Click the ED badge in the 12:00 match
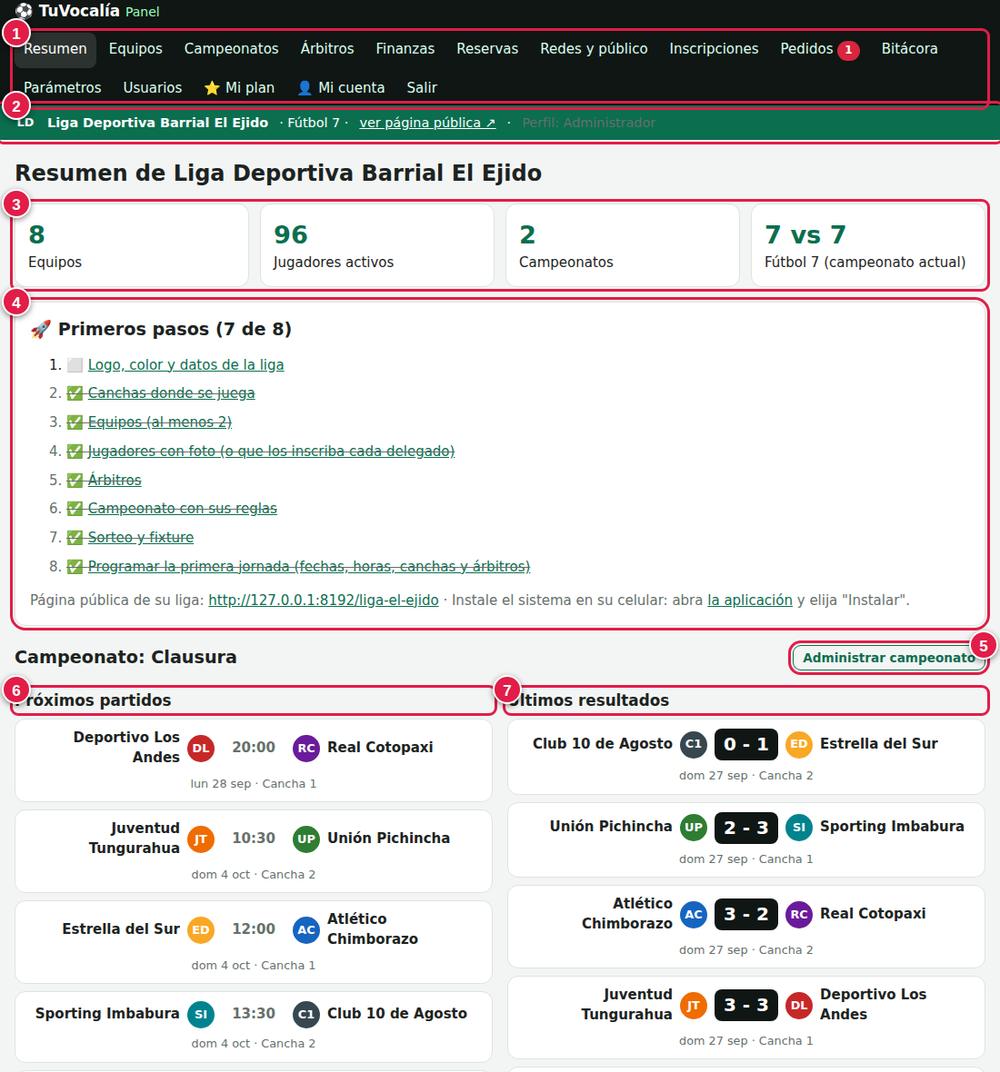The image size is (1000, 1072). [201, 930]
